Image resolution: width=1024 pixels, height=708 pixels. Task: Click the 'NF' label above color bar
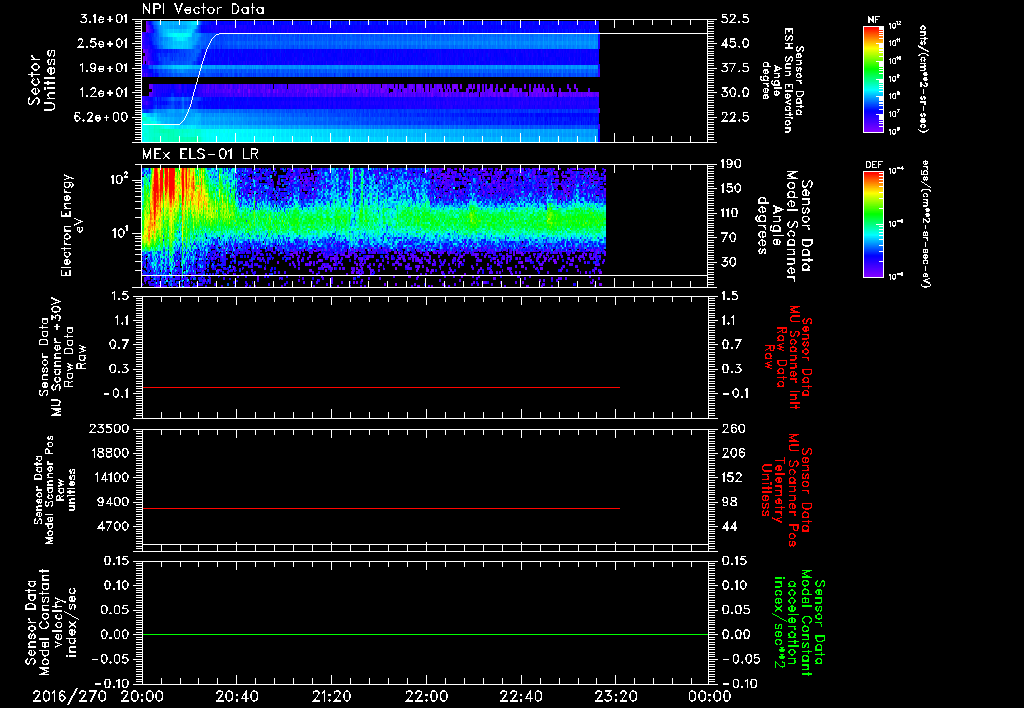coord(874,20)
